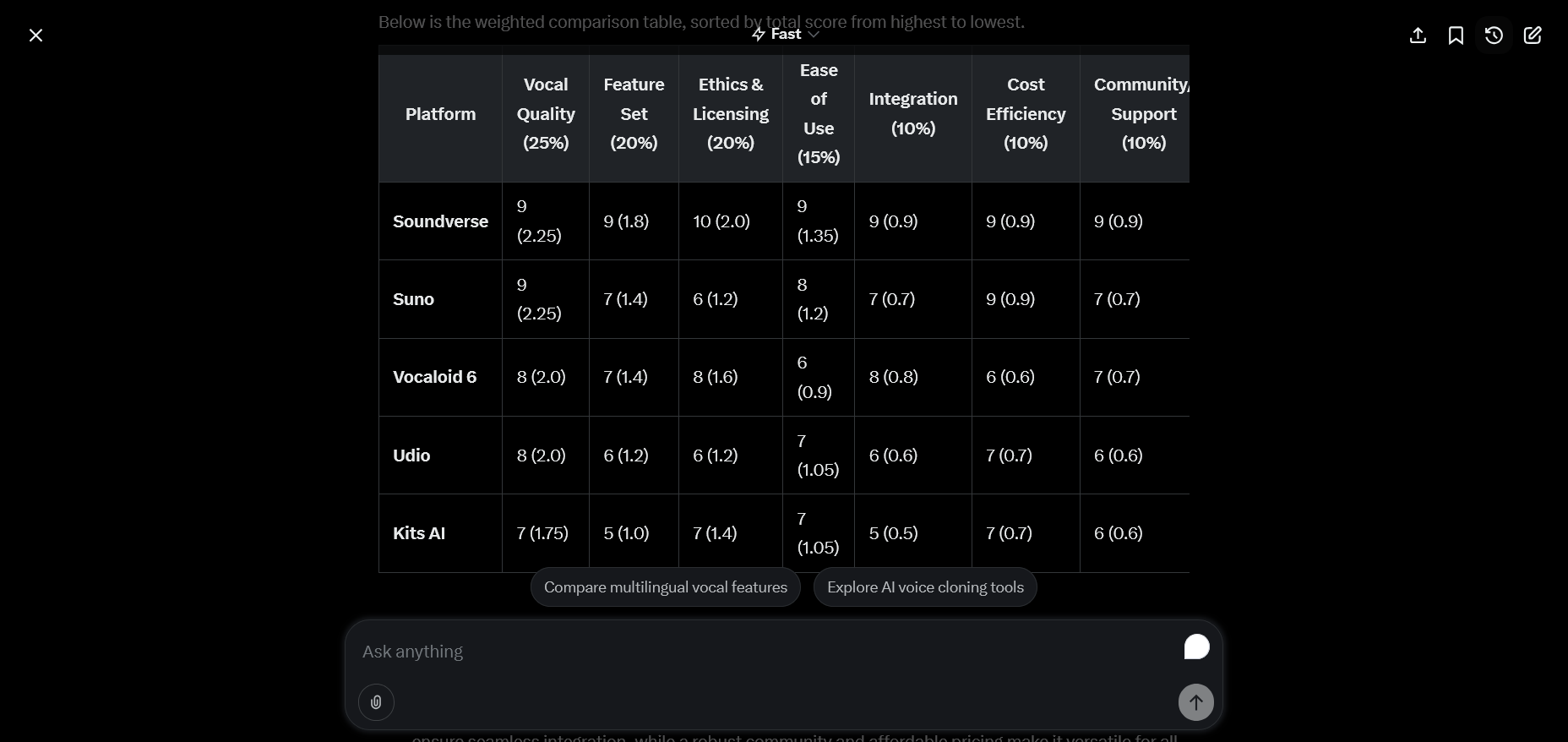The height and width of the screenshot is (742, 1568).
Task: Select the Vocal Quality (25%) header
Action: [546, 114]
